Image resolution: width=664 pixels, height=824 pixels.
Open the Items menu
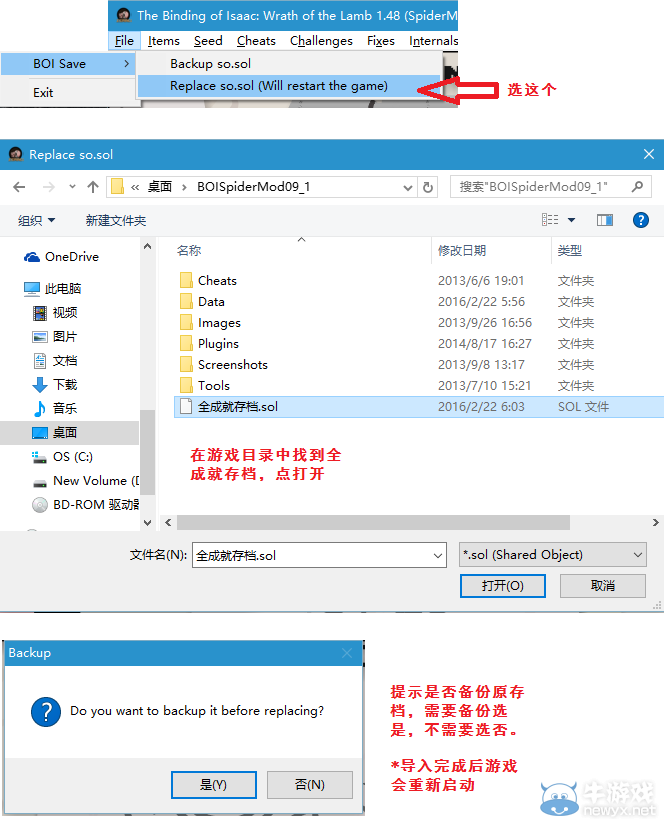click(x=163, y=41)
